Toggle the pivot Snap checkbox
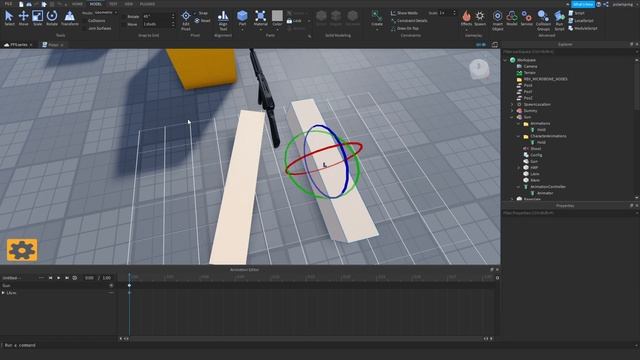 pyautogui.click(x=196, y=13)
